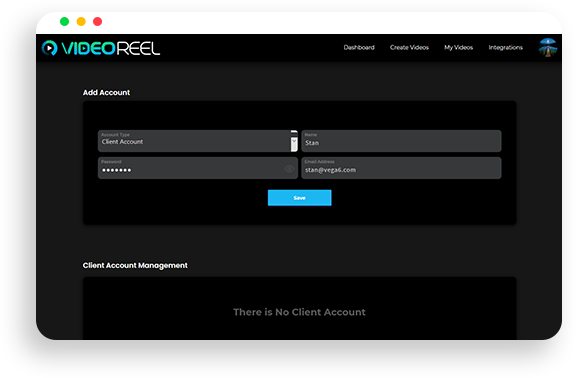This screenshot has width=576, height=378.
Task: Click the Password input field
Action: pos(198,168)
